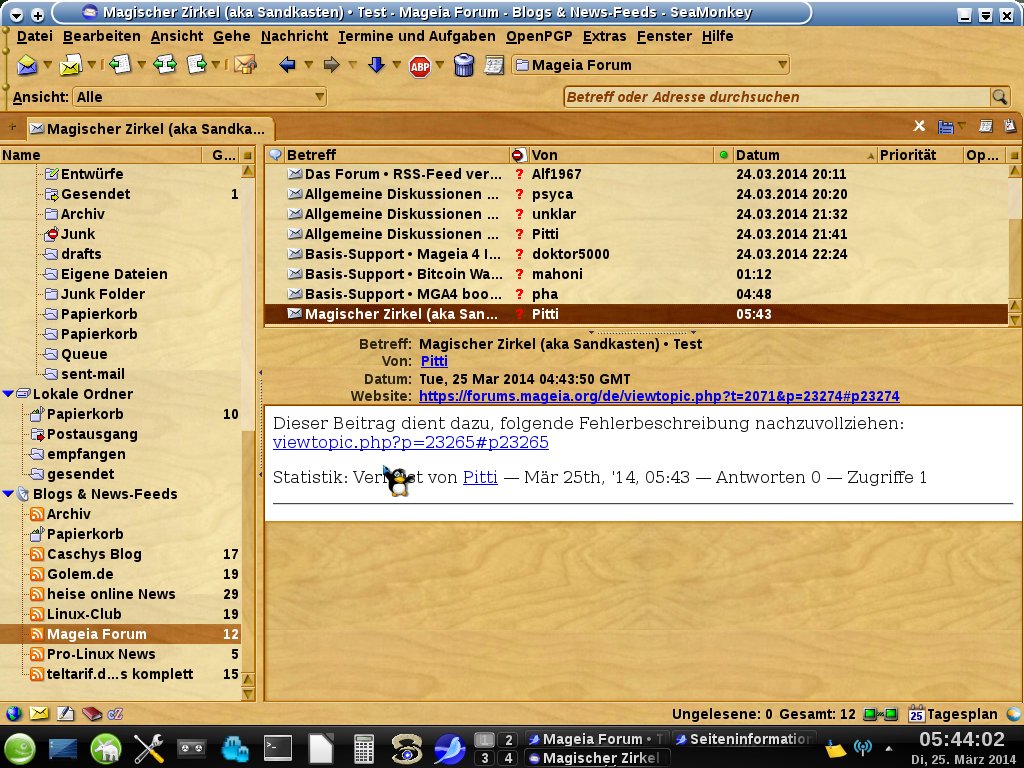The image size is (1024, 768).
Task: Open the calculator icon in the taskbar
Action: 364,749
